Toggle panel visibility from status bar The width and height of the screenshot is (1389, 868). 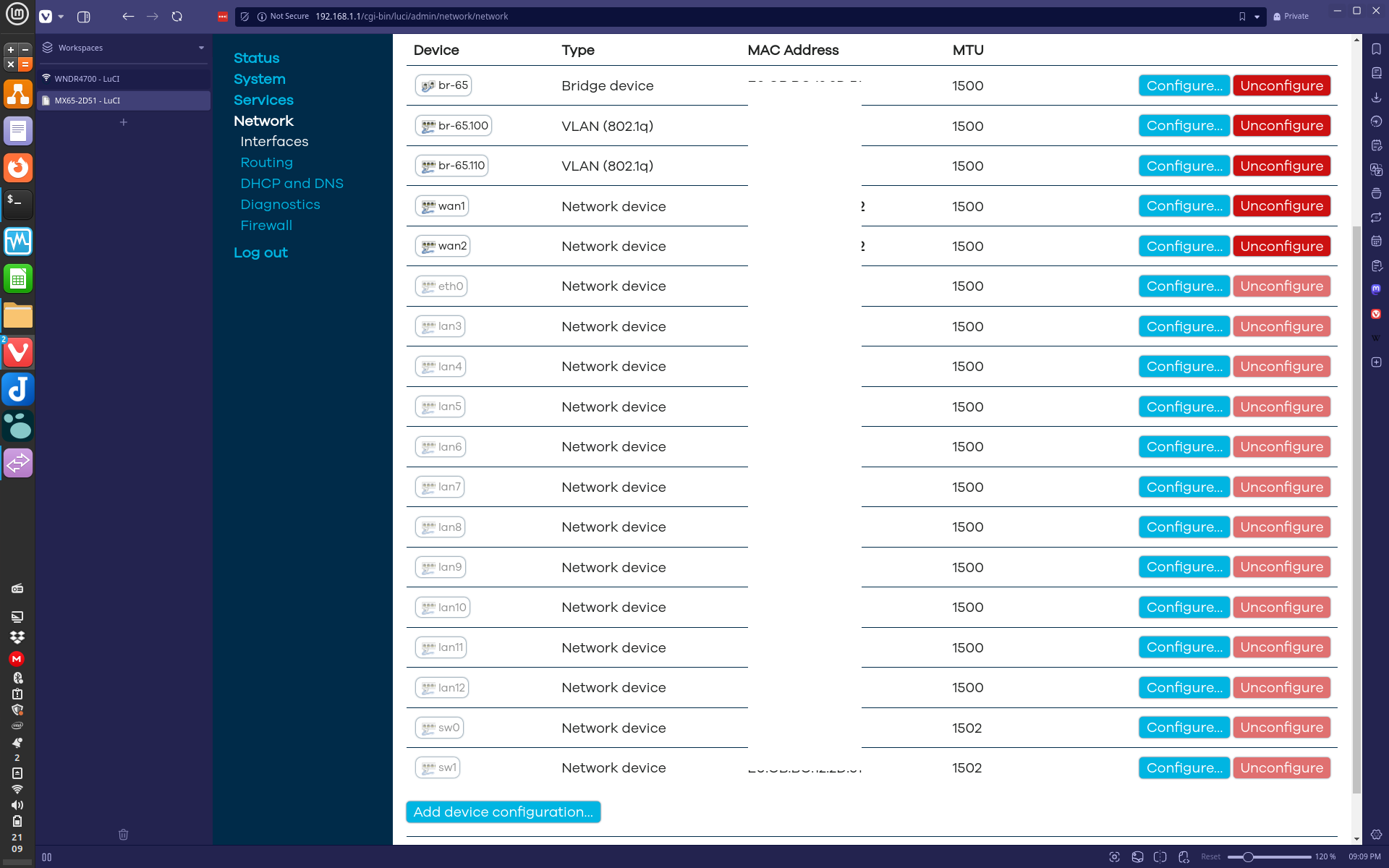point(46,856)
